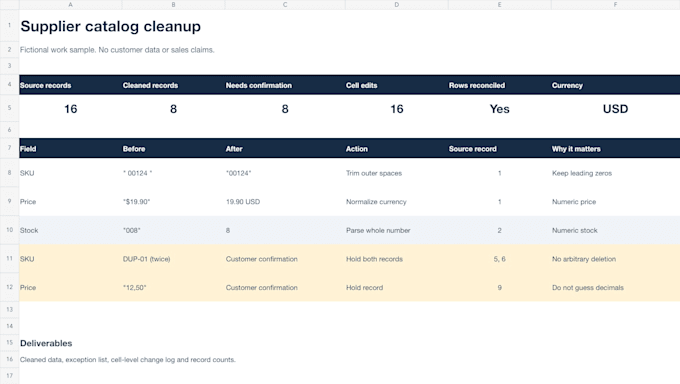
Task: Select column F header
Action: pos(615,5)
